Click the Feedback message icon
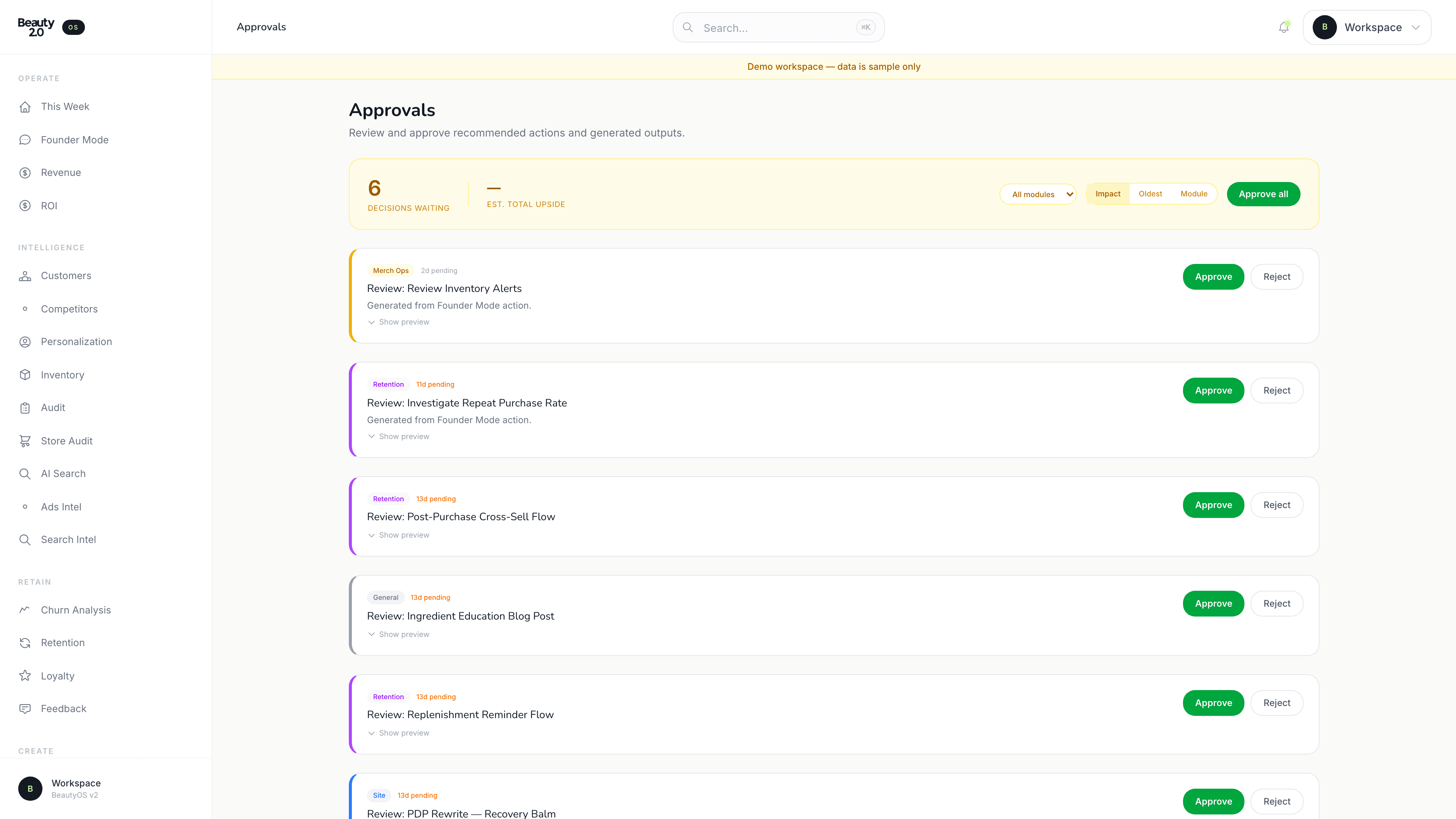Screen dimensions: 1456x819 click(x=25, y=709)
